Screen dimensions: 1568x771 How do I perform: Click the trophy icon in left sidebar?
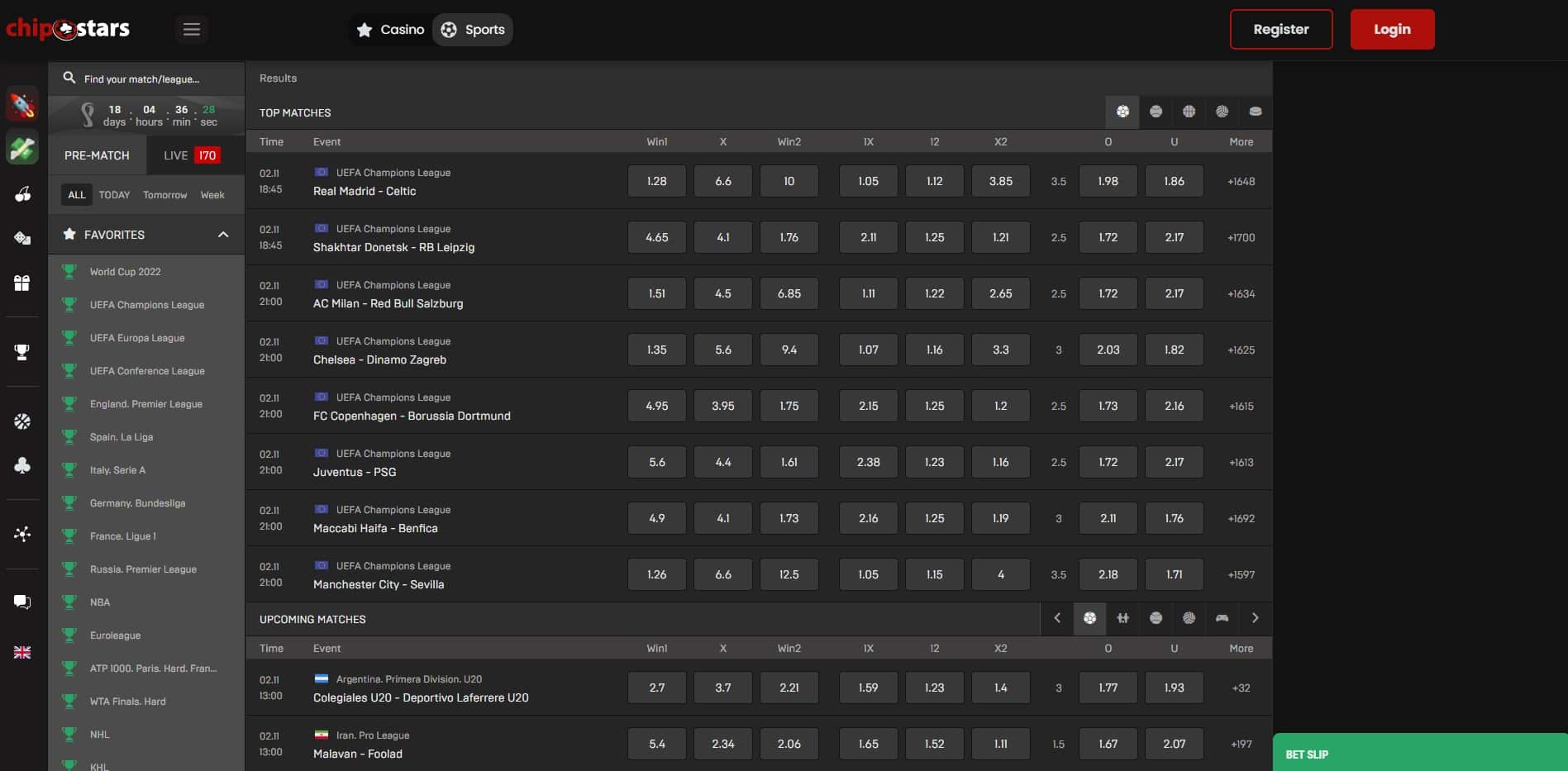click(22, 352)
